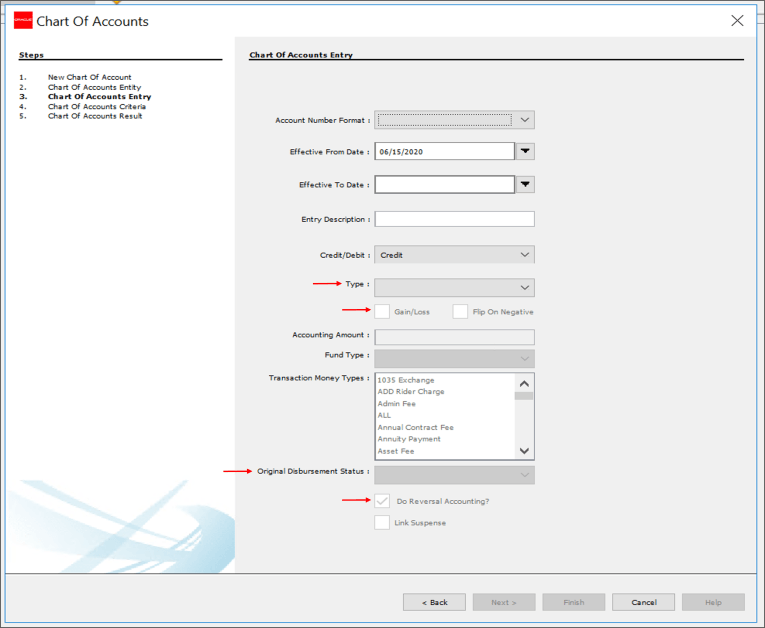Click the money types scrollbar thumb

click(524, 396)
